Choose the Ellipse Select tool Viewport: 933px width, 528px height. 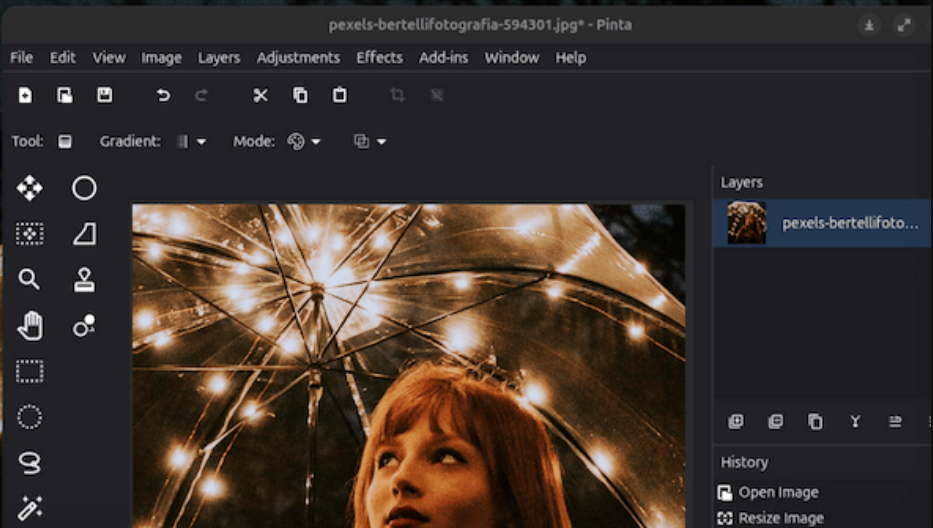pyautogui.click(x=30, y=417)
